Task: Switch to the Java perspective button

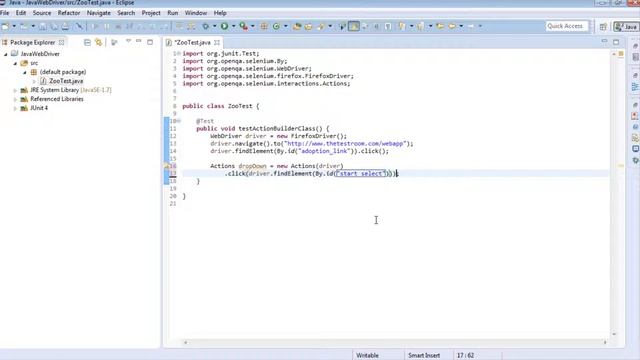Action: point(626,27)
